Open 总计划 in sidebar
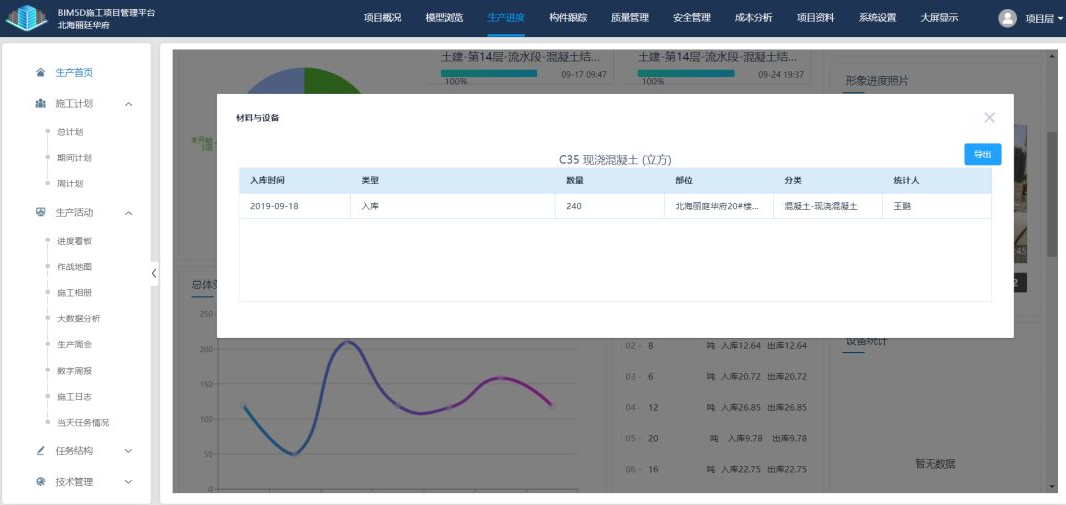 coord(70,132)
